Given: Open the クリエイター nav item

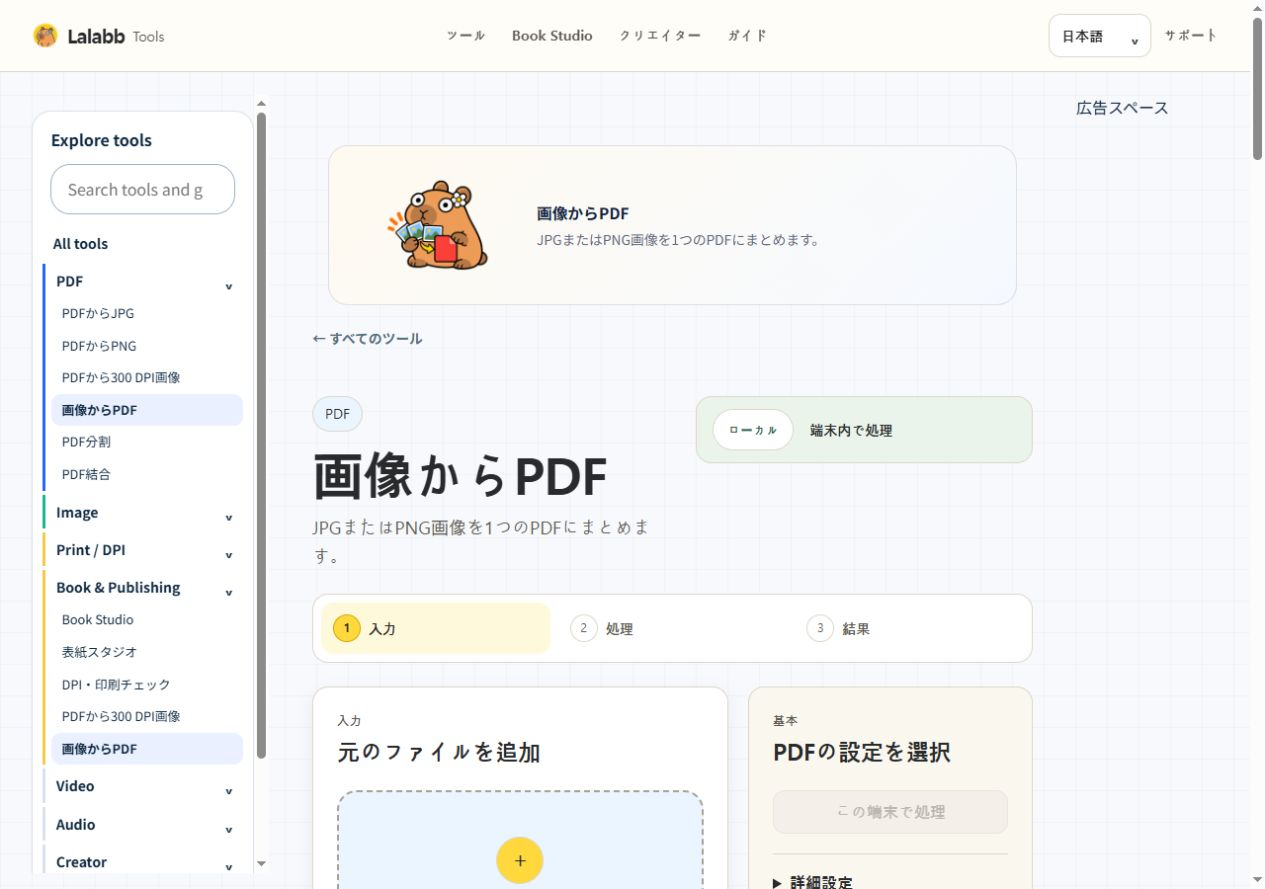Looking at the screenshot, I should [660, 36].
